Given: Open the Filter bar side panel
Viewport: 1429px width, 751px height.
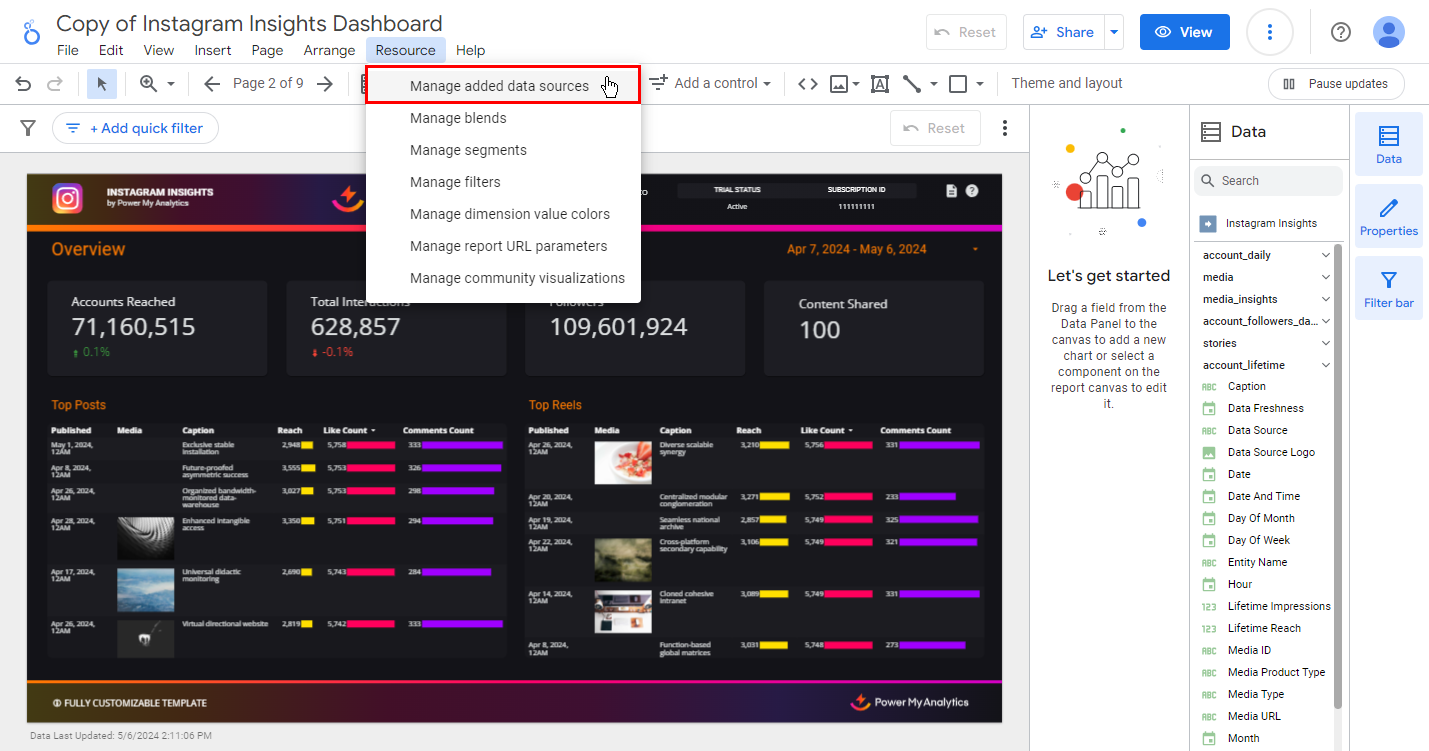Looking at the screenshot, I should tap(1388, 287).
